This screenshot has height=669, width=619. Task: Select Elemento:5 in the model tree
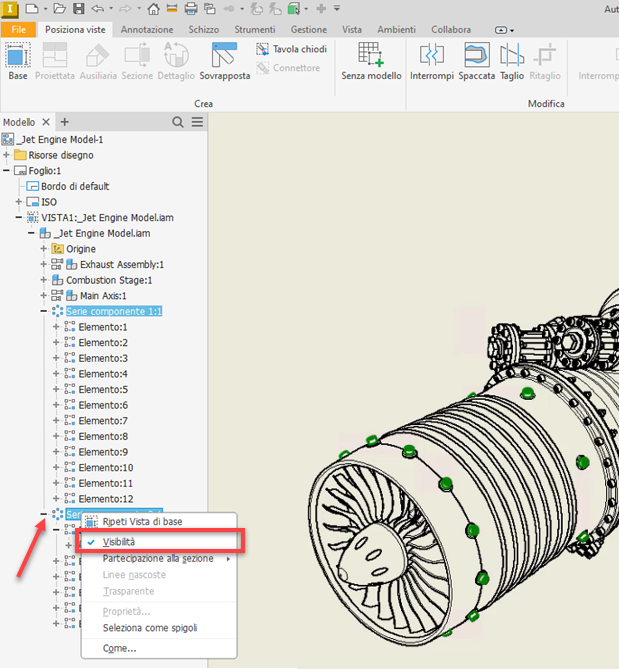pos(103,390)
